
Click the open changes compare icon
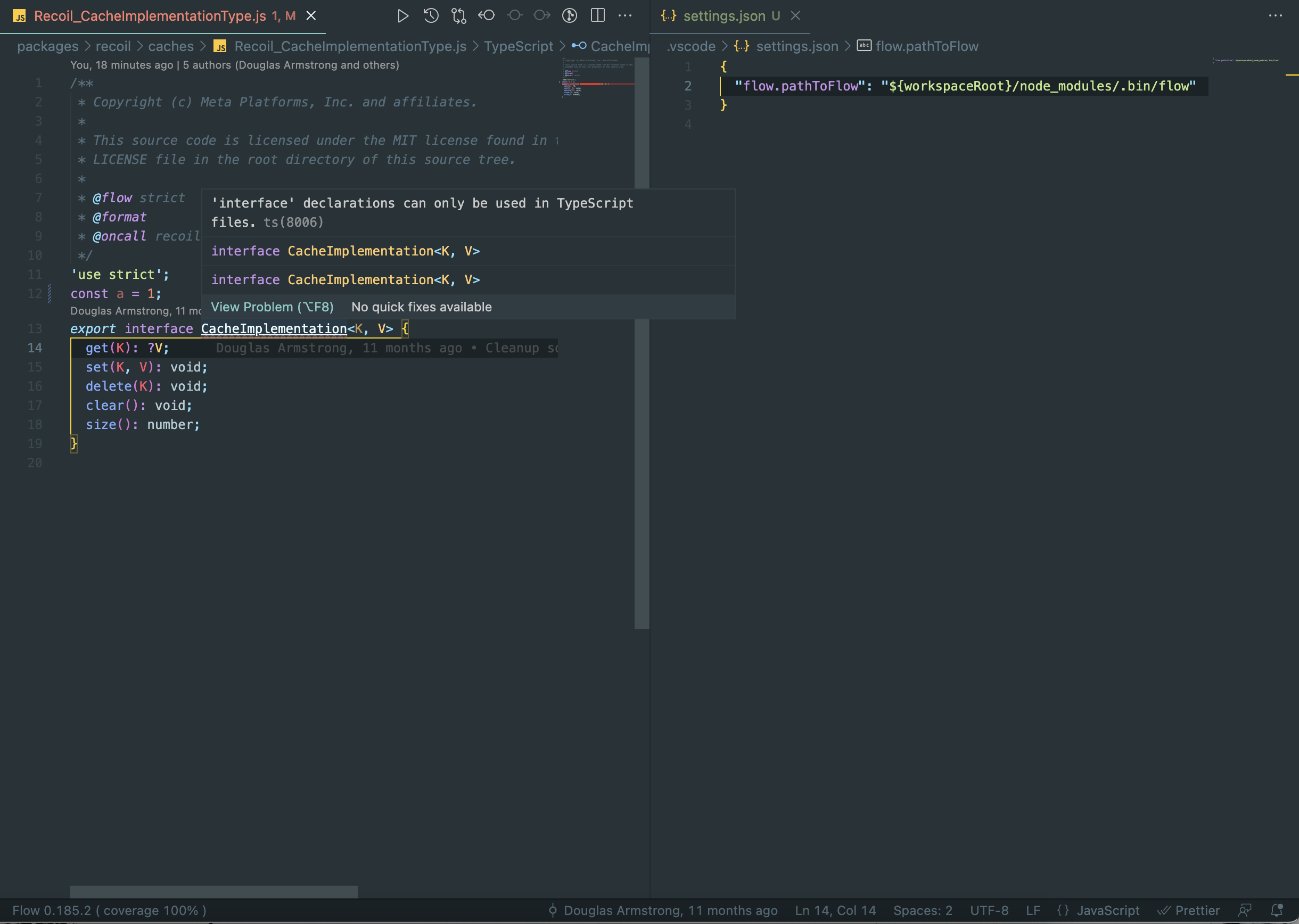[x=458, y=16]
